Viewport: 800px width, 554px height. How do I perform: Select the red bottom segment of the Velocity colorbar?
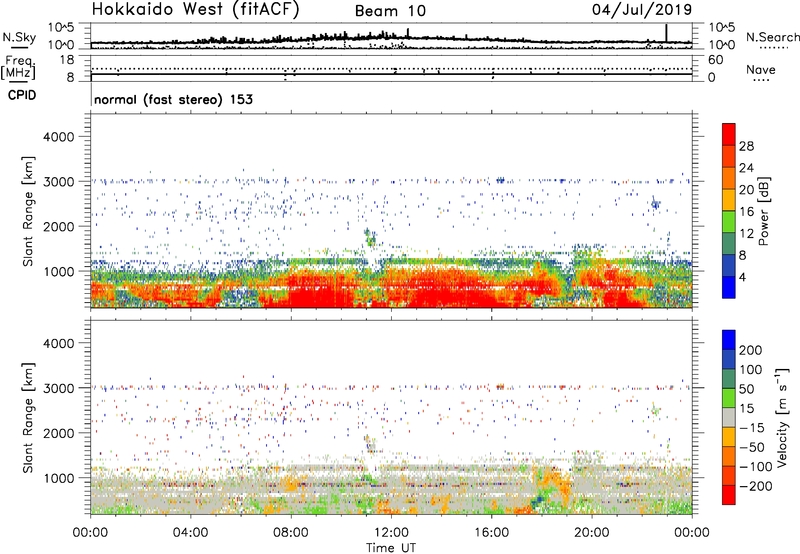pos(729,495)
